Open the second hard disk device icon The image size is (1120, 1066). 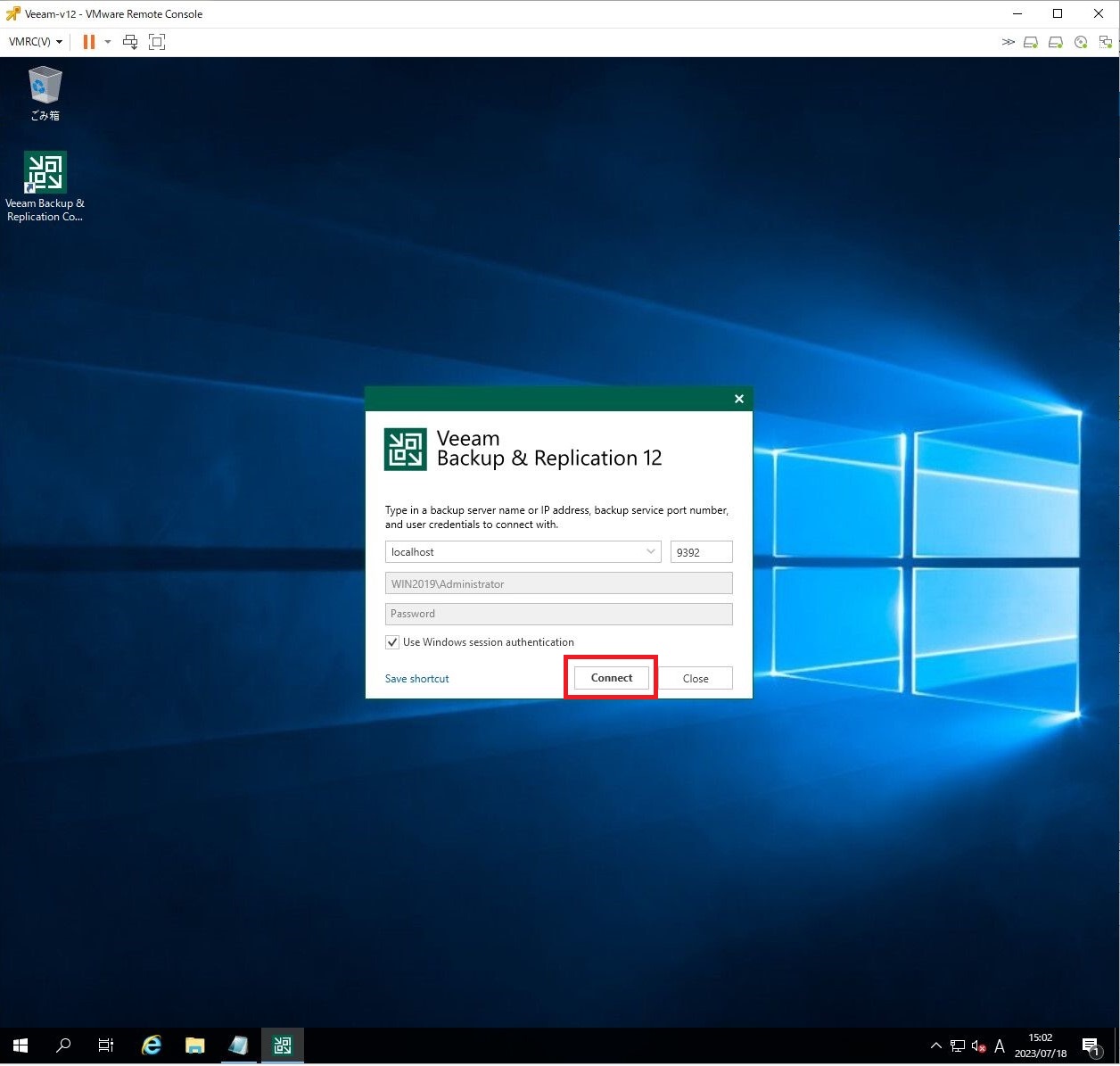tap(1056, 42)
